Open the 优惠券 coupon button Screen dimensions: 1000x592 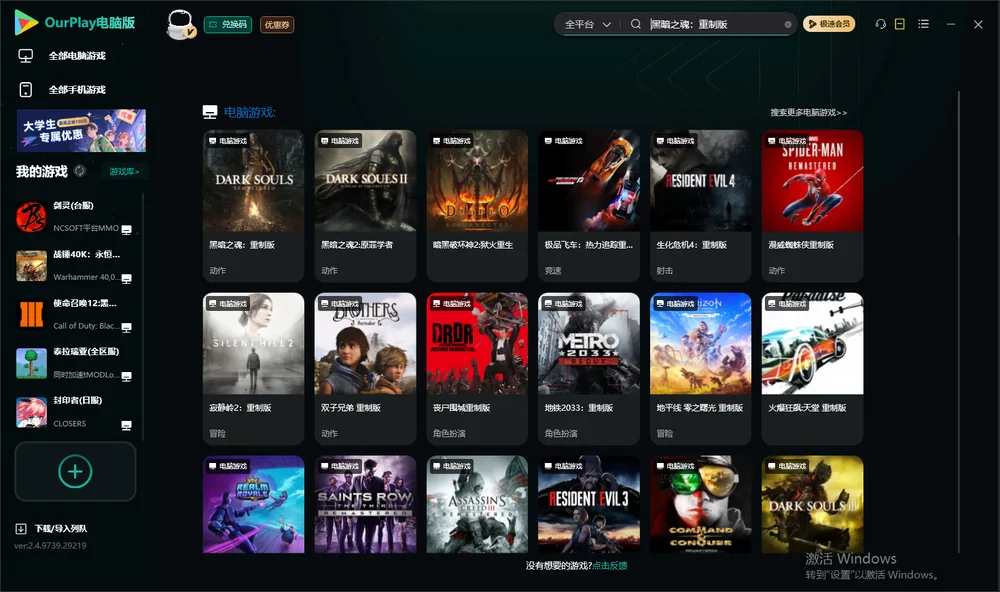(277, 24)
